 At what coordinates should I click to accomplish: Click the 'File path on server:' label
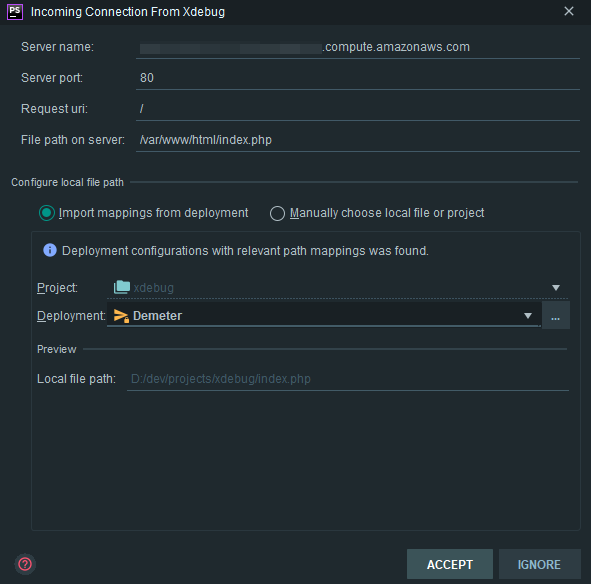tap(73, 140)
